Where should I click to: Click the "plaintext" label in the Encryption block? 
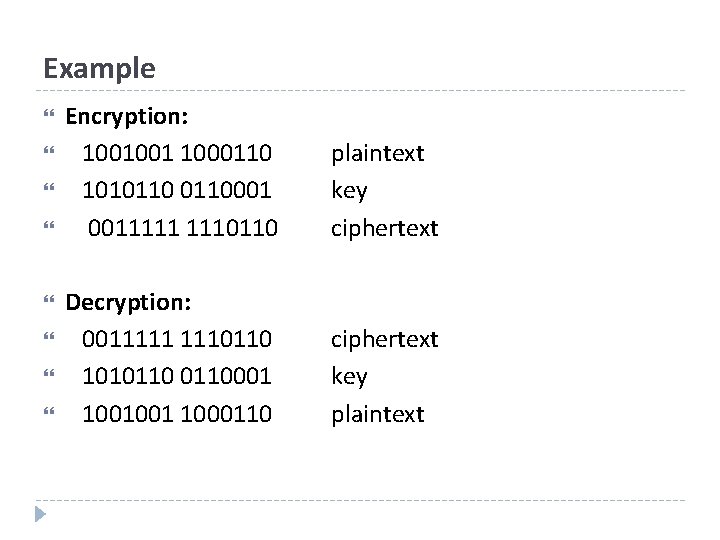tap(378, 154)
